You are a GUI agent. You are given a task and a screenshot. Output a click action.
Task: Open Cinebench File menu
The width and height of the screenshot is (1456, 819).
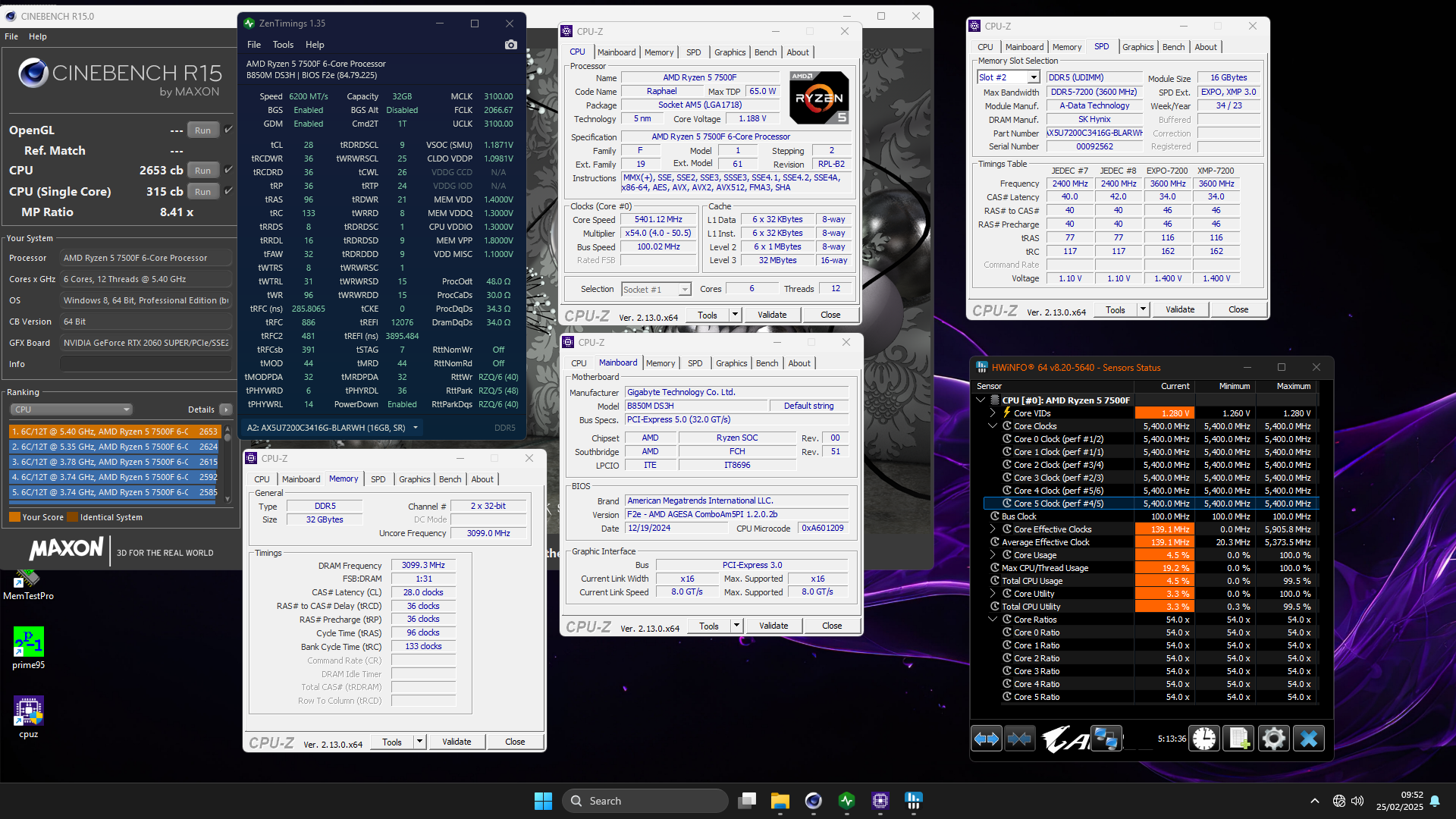point(11,36)
